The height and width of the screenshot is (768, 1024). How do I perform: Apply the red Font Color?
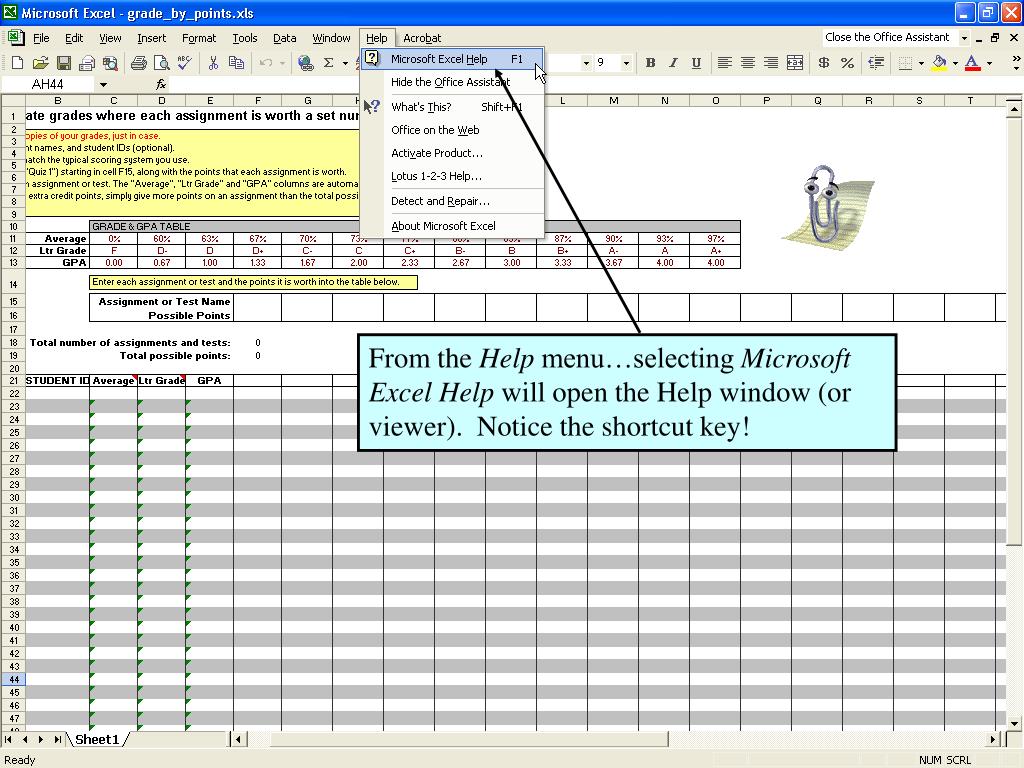(x=972, y=63)
